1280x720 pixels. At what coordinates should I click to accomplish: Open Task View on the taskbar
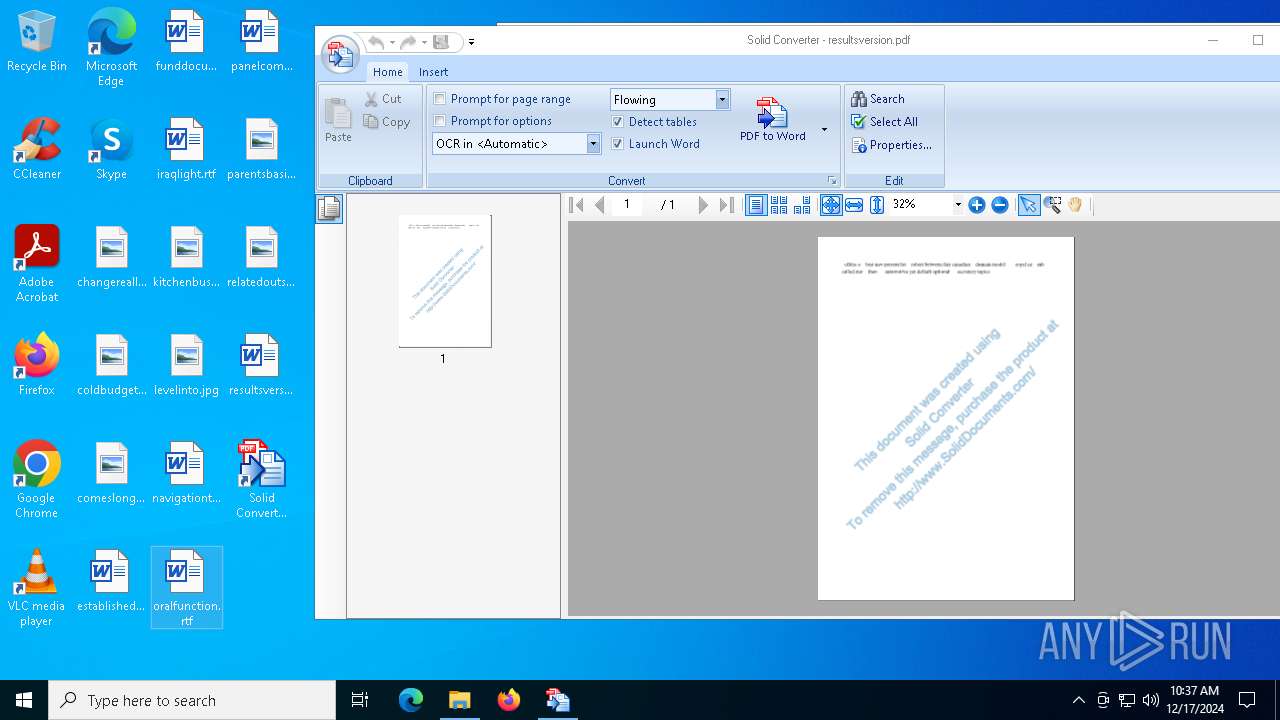(x=360, y=700)
